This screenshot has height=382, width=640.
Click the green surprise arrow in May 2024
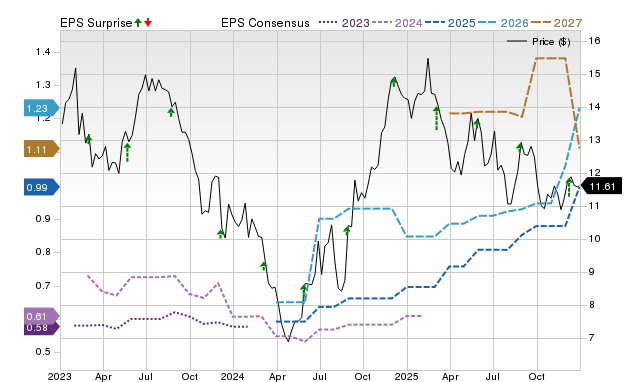[x=303, y=293]
